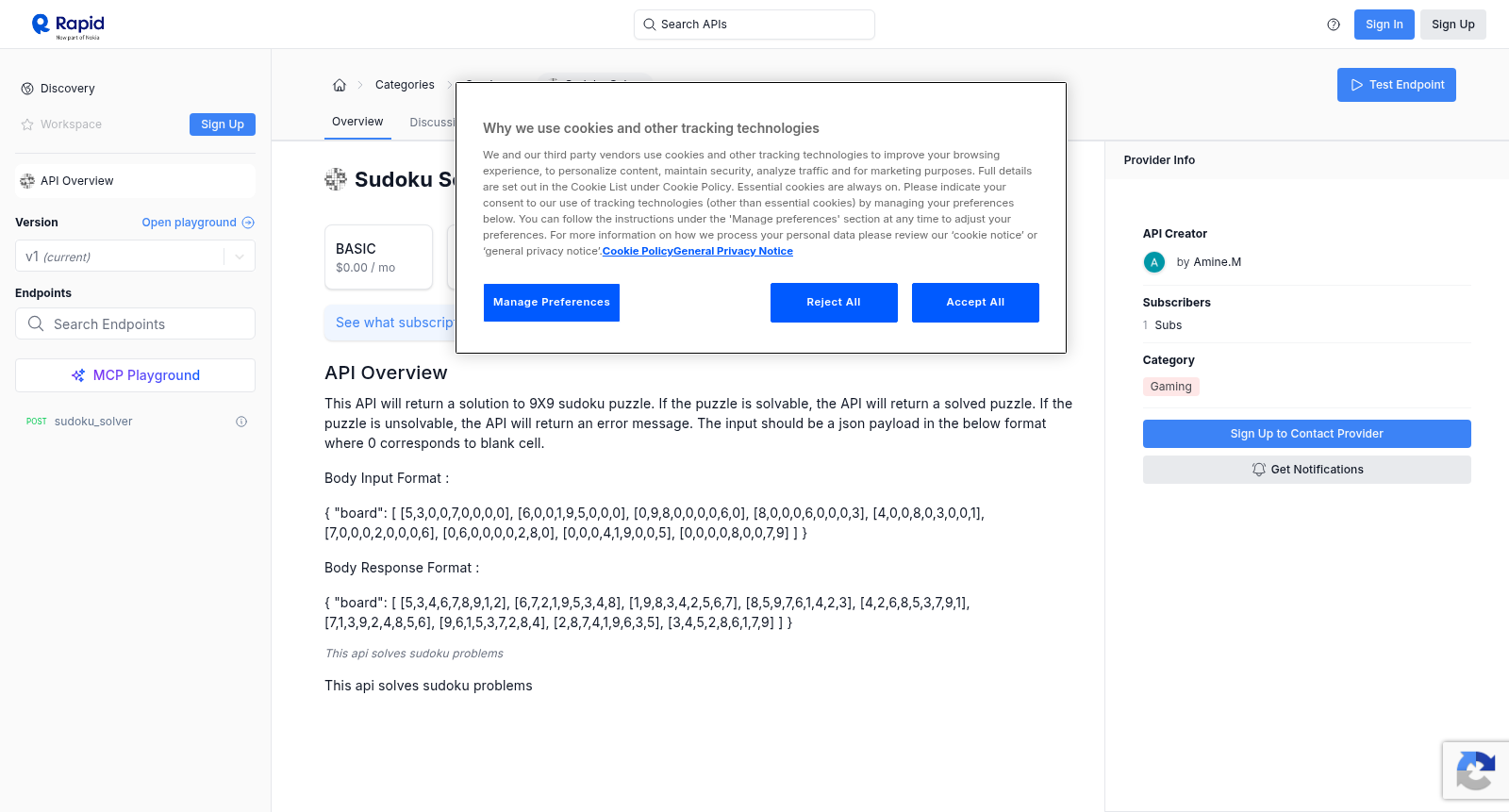Select the POST sudoku_solver endpoint
This screenshot has width=1509, height=812.
click(135, 422)
